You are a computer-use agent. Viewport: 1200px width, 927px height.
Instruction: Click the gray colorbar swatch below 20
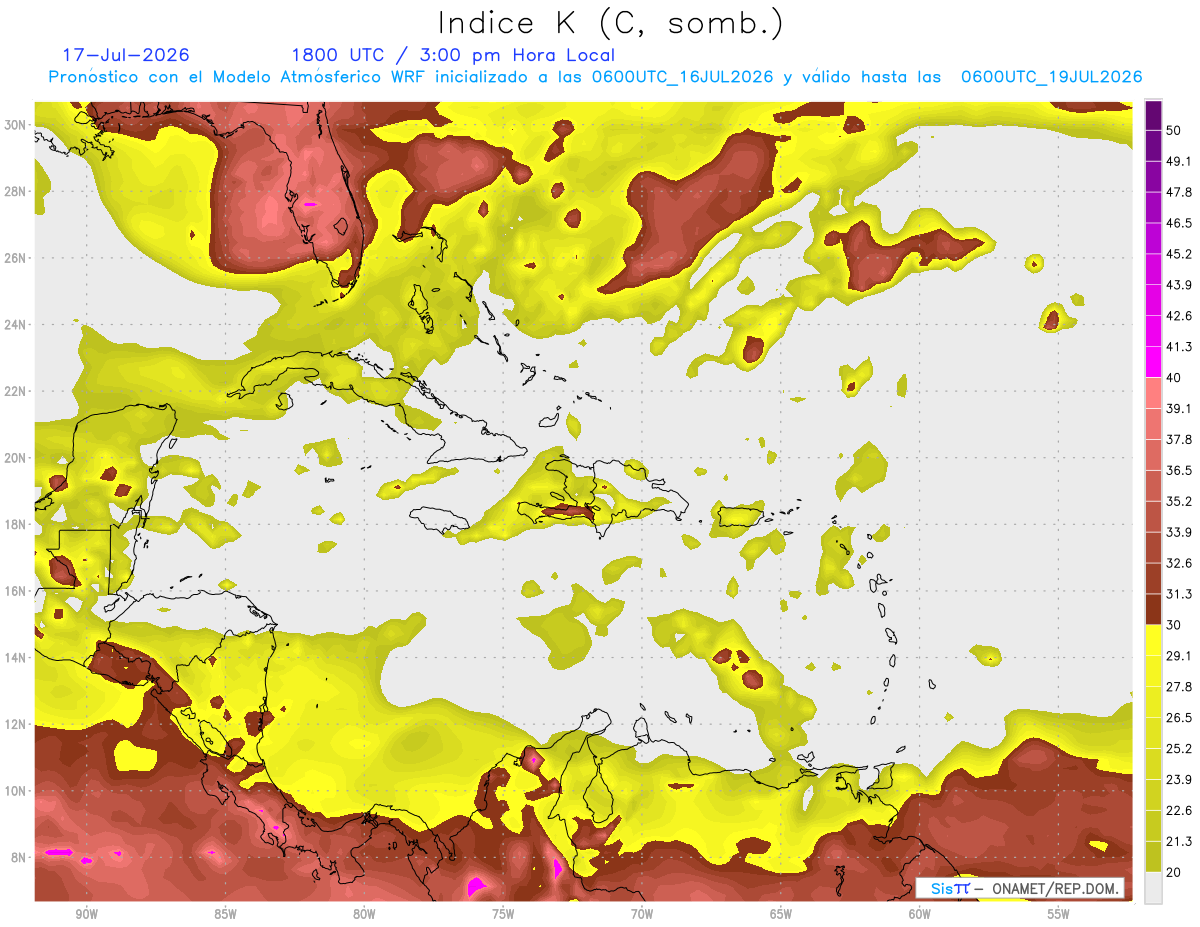tap(1153, 888)
